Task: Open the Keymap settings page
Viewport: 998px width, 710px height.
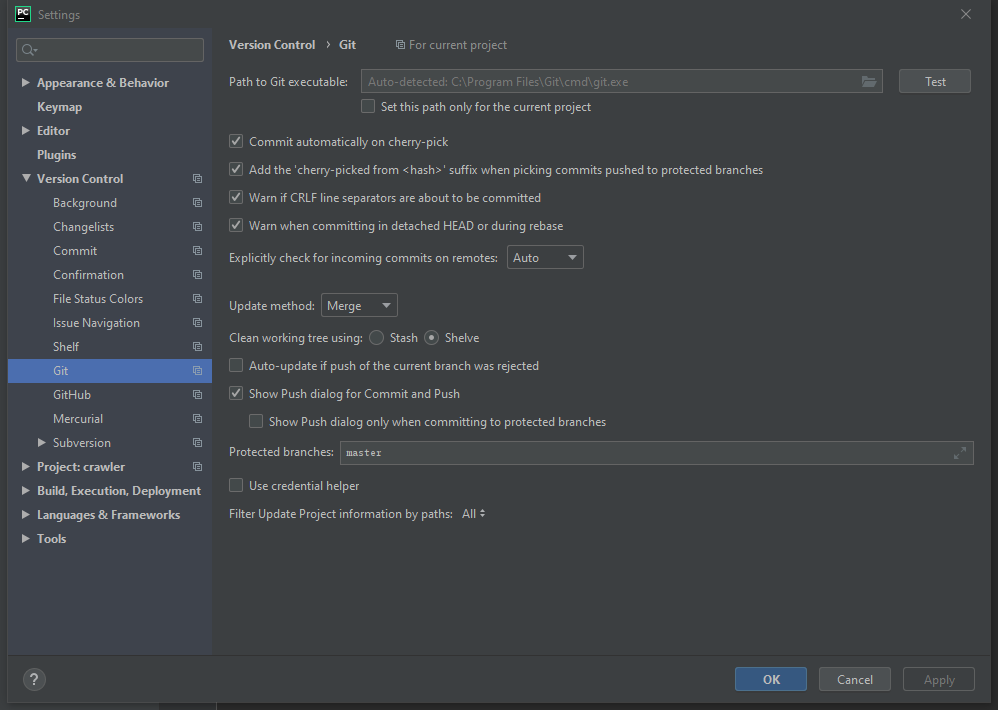Action: coord(59,107)
